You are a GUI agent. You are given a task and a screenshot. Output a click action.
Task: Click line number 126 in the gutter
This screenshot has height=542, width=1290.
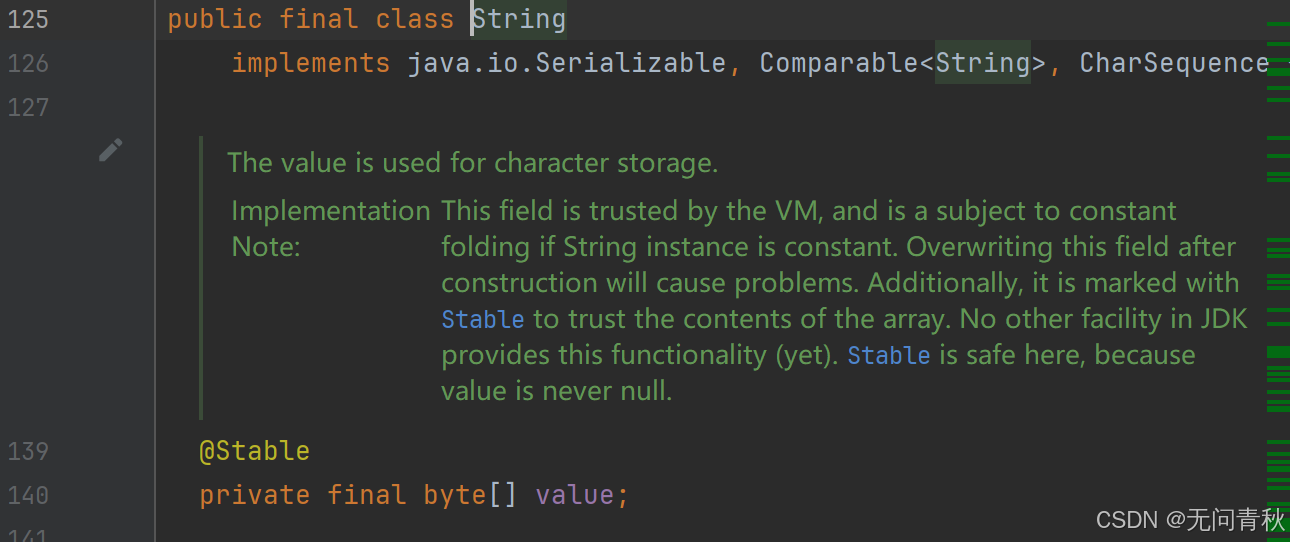point(28,63)
